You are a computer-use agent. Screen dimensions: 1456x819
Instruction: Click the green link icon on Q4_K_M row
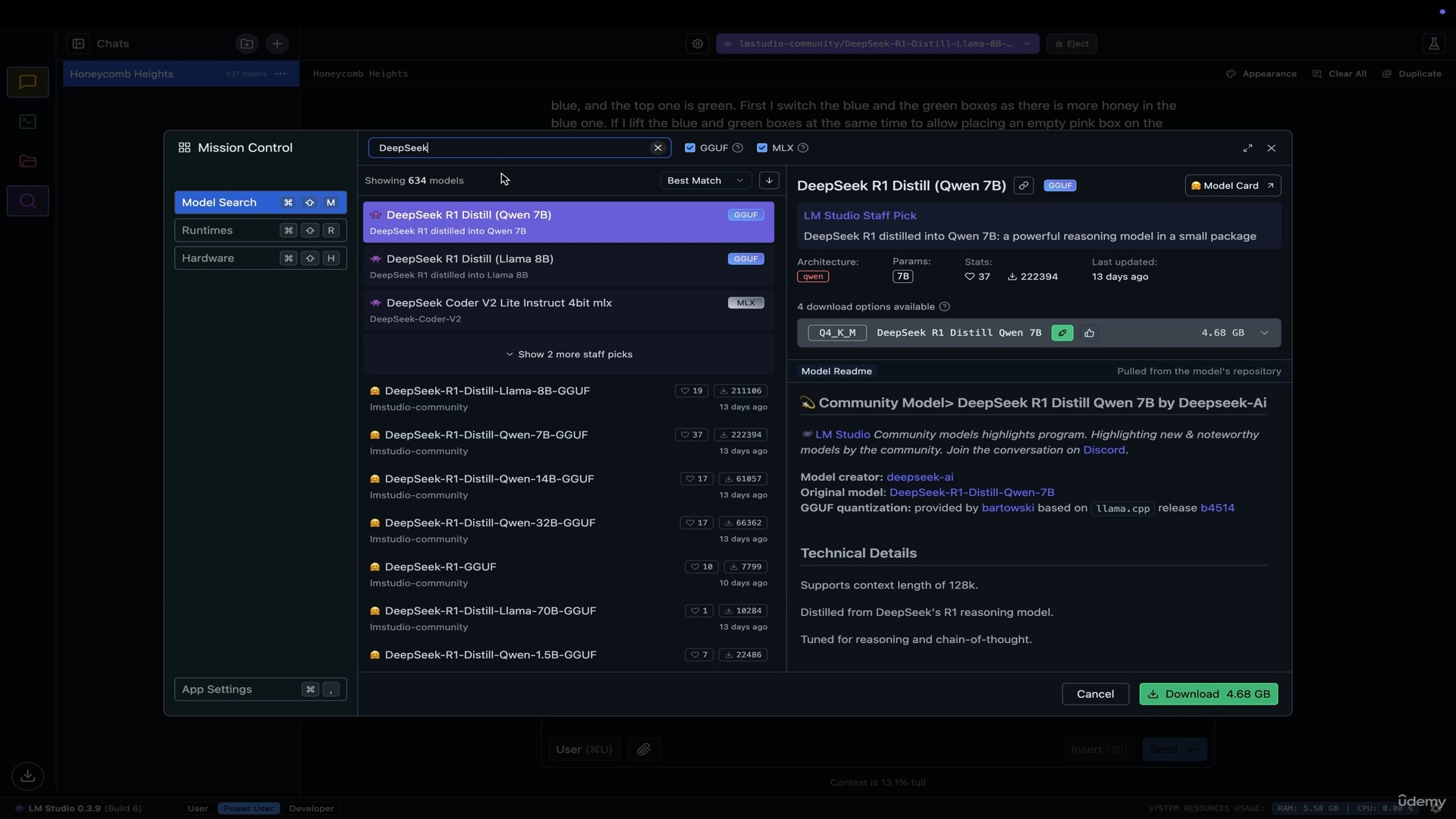tap(1062, 333)
